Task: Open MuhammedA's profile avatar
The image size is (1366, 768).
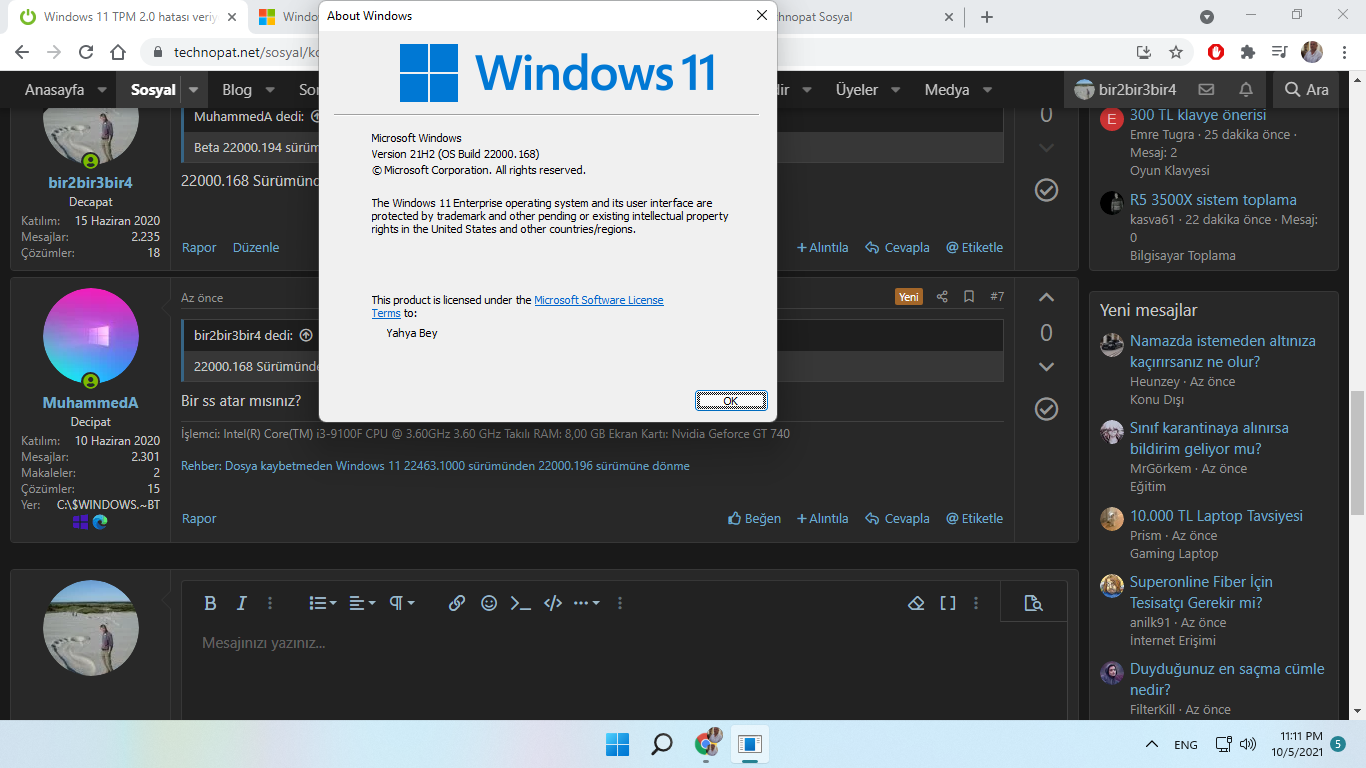Action: tap(91, 337)
